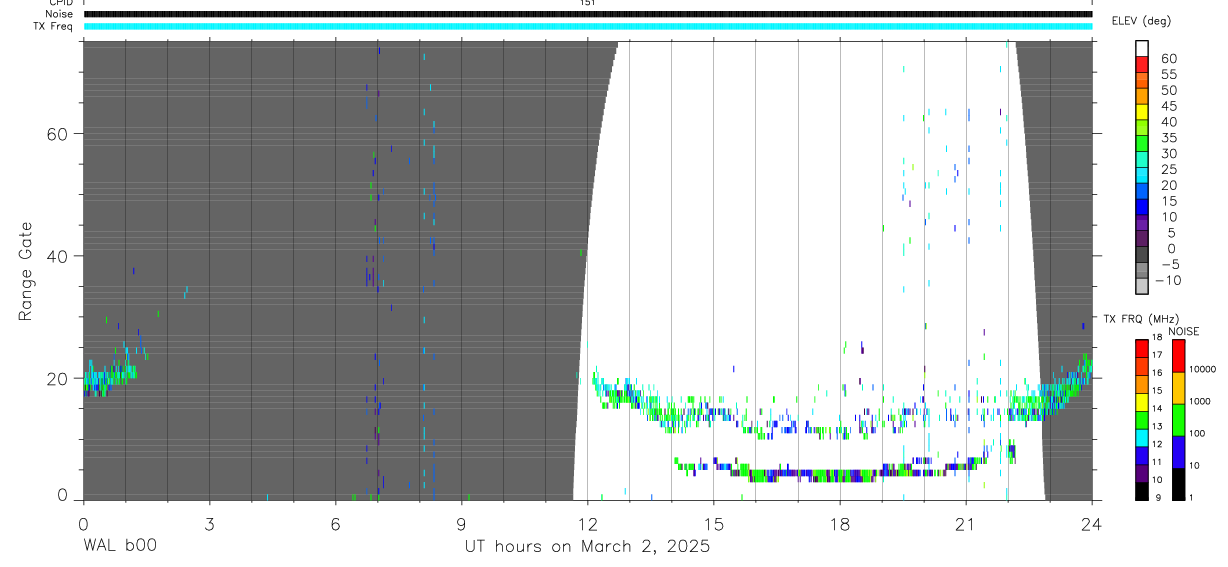Screen dimensions: 1228x567
Task: Click the white top segment of ELEV colorbar
Action: 1142,49
